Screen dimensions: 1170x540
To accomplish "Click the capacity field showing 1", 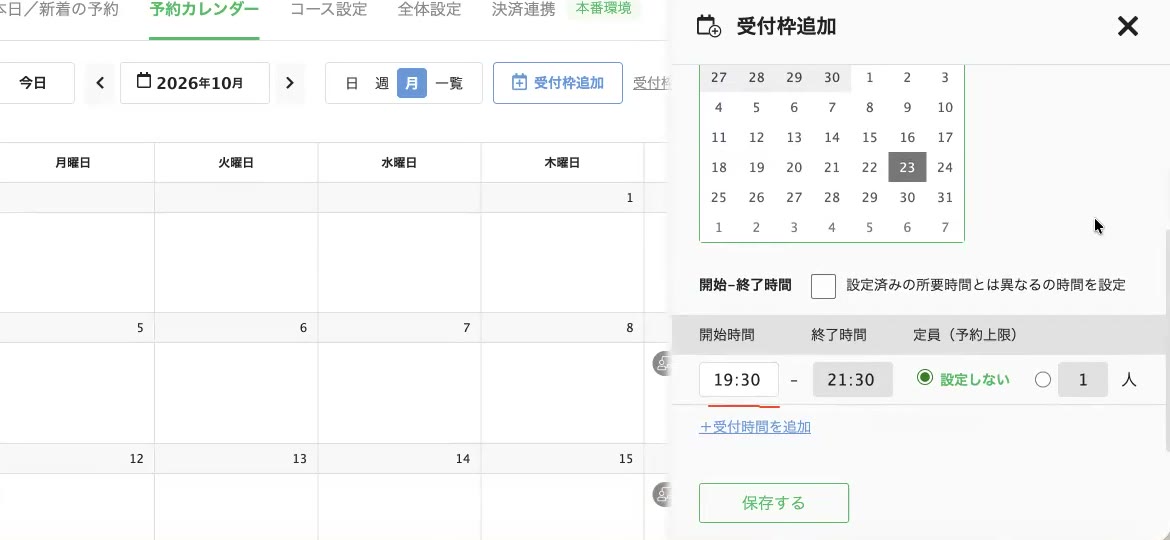I will [1083, 380].
